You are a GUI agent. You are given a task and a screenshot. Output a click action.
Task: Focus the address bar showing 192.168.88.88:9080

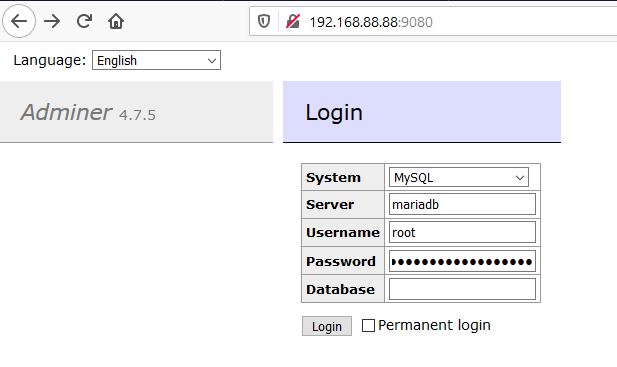click(433, 22)
